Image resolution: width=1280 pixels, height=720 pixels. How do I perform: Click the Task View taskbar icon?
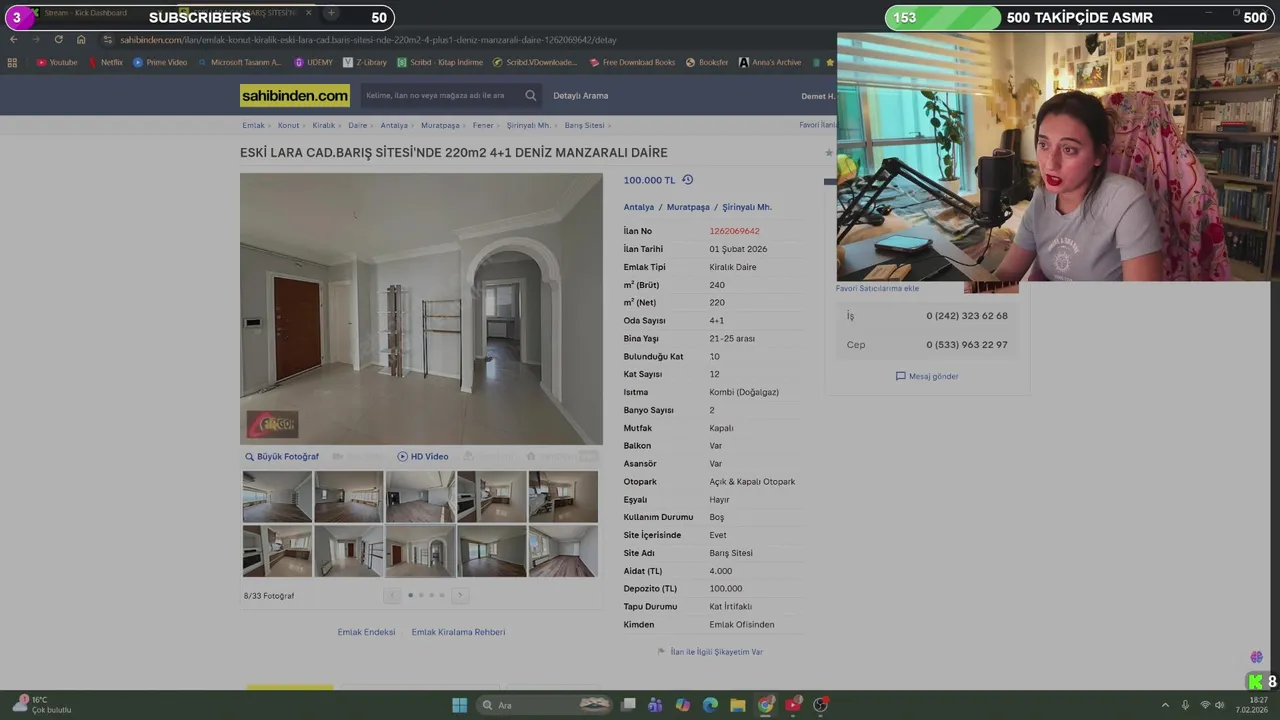point(628,705)
